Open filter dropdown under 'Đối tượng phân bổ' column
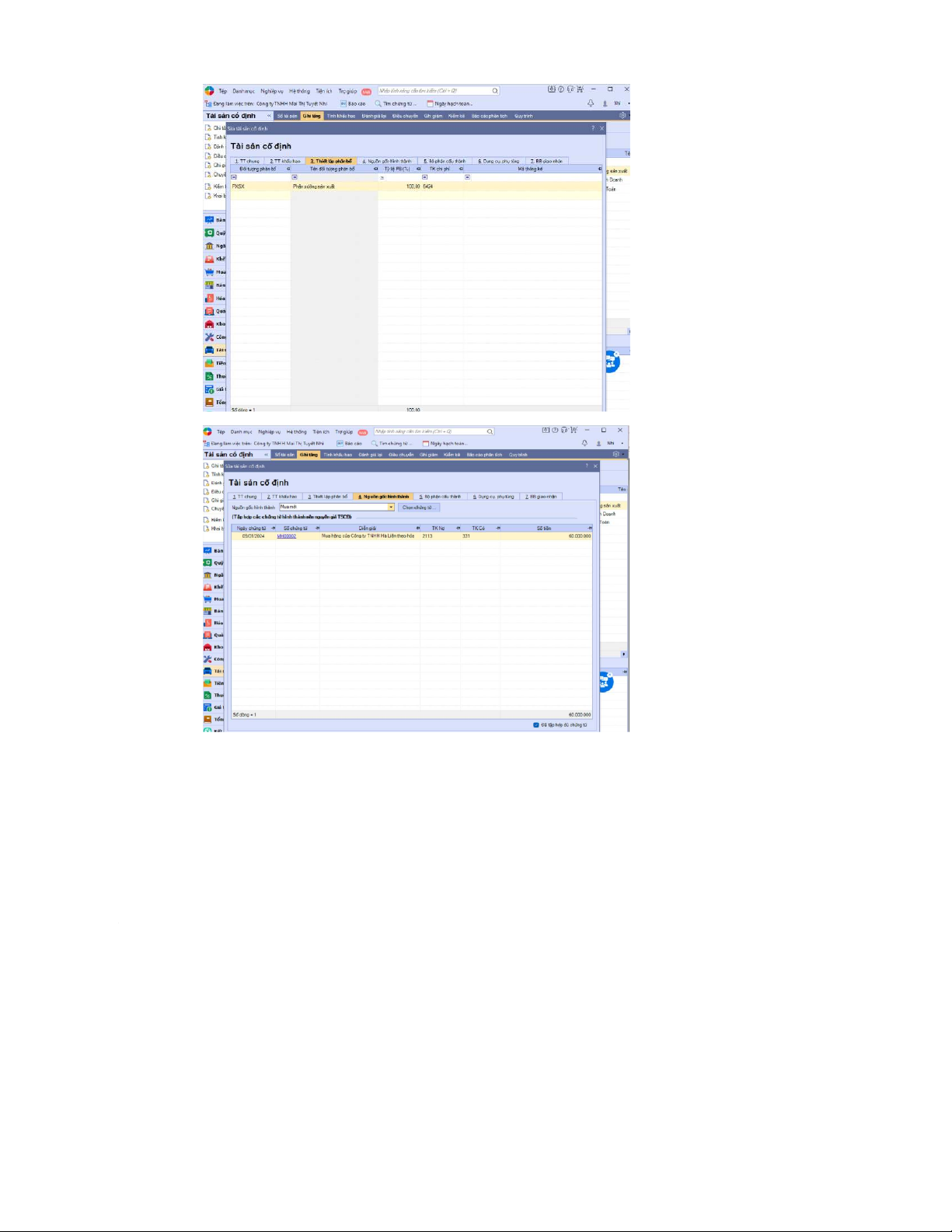This screenshot has width=952, height=1232. 234,177
